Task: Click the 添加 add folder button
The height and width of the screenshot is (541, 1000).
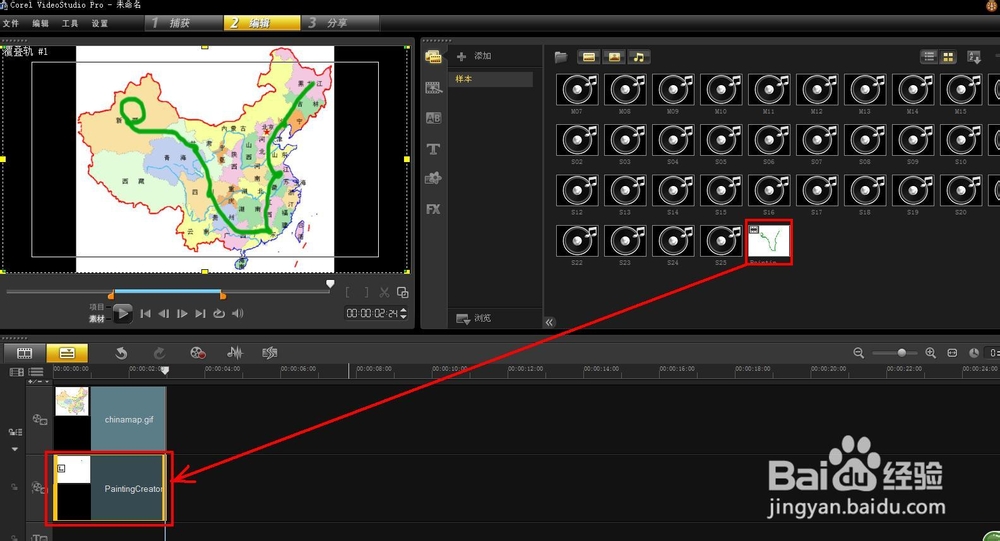Action: [x=474, y=56]
